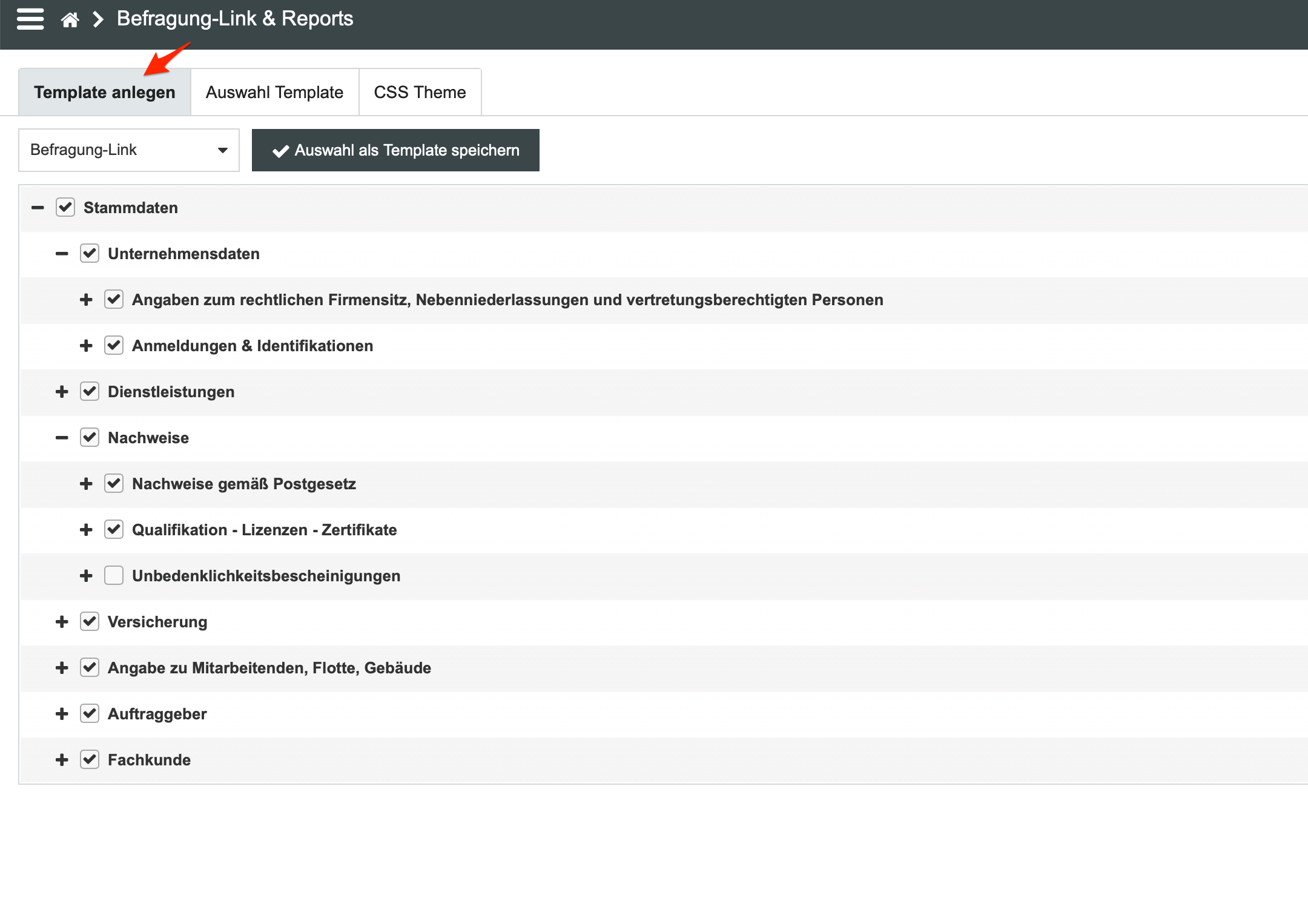Collapse the Unternehmensdaten node

tap(62, 254)
